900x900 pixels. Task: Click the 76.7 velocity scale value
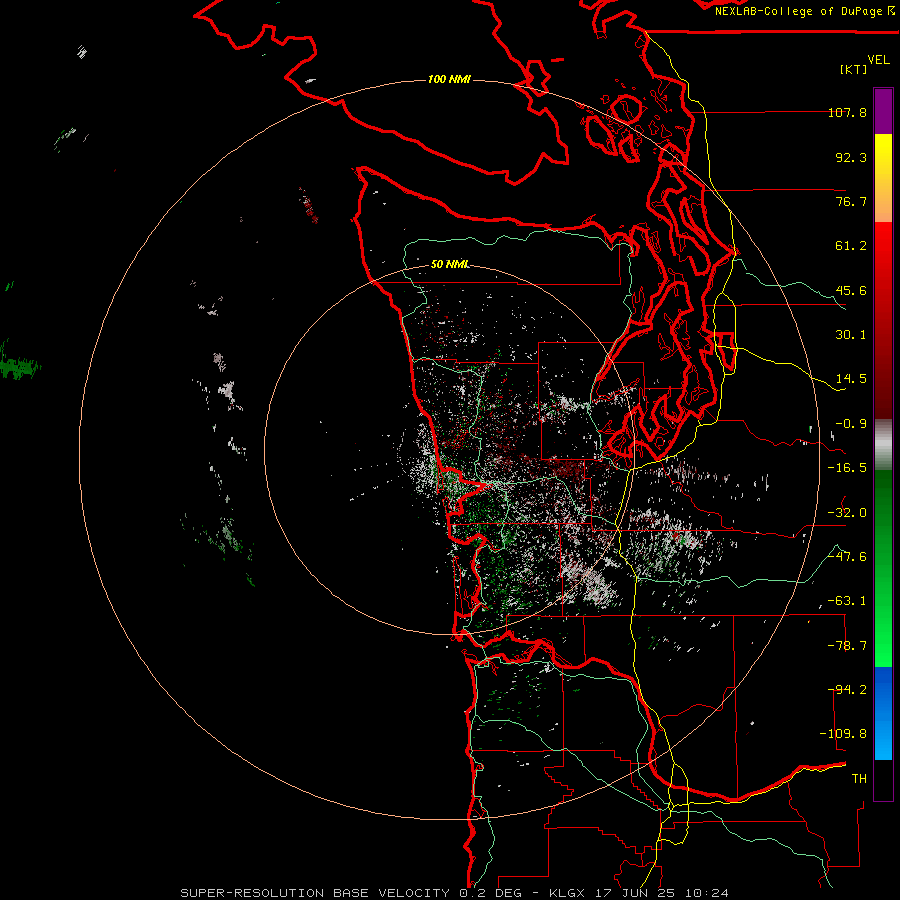851,201
